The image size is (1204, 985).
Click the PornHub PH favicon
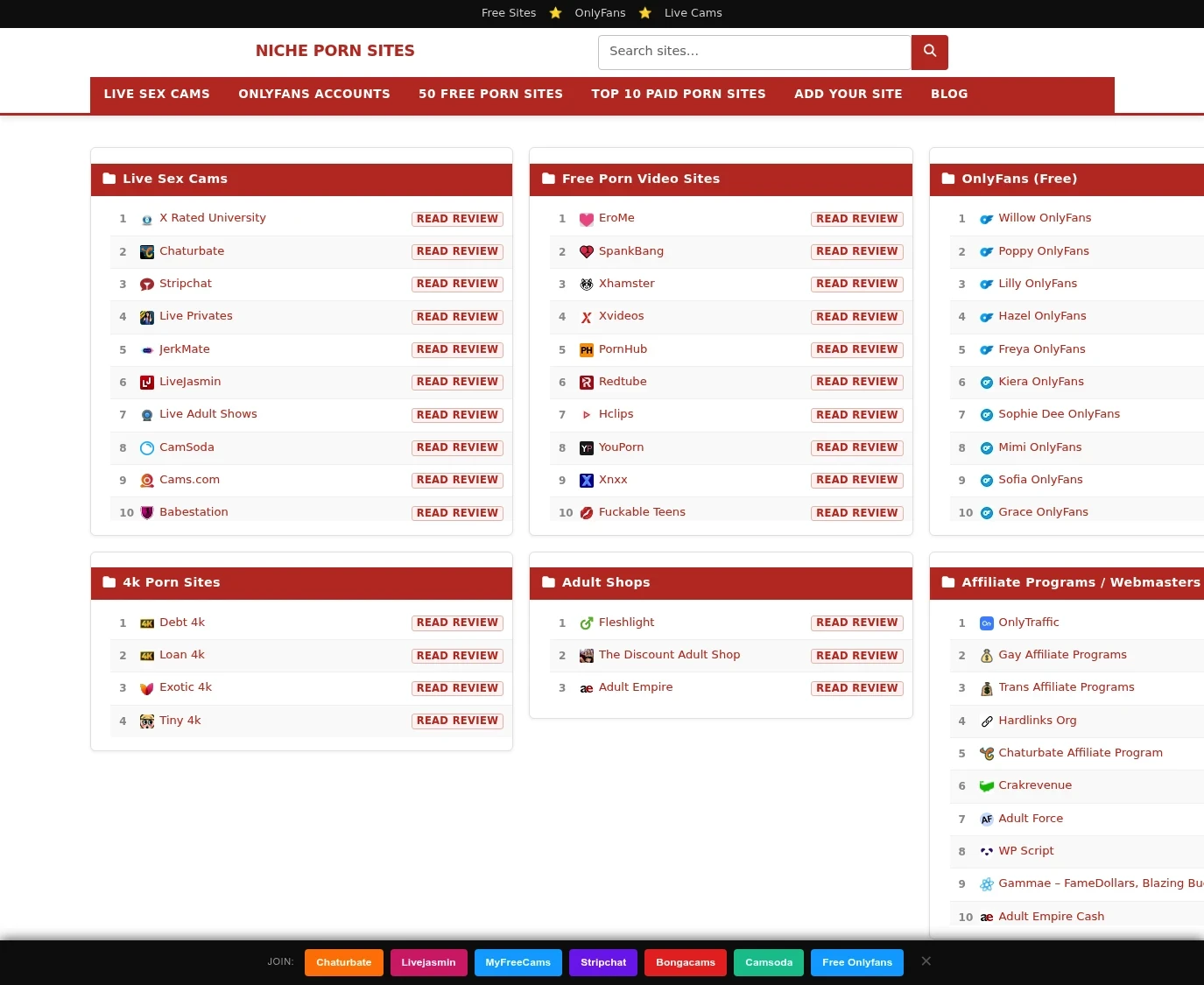[x=587, y=350]
